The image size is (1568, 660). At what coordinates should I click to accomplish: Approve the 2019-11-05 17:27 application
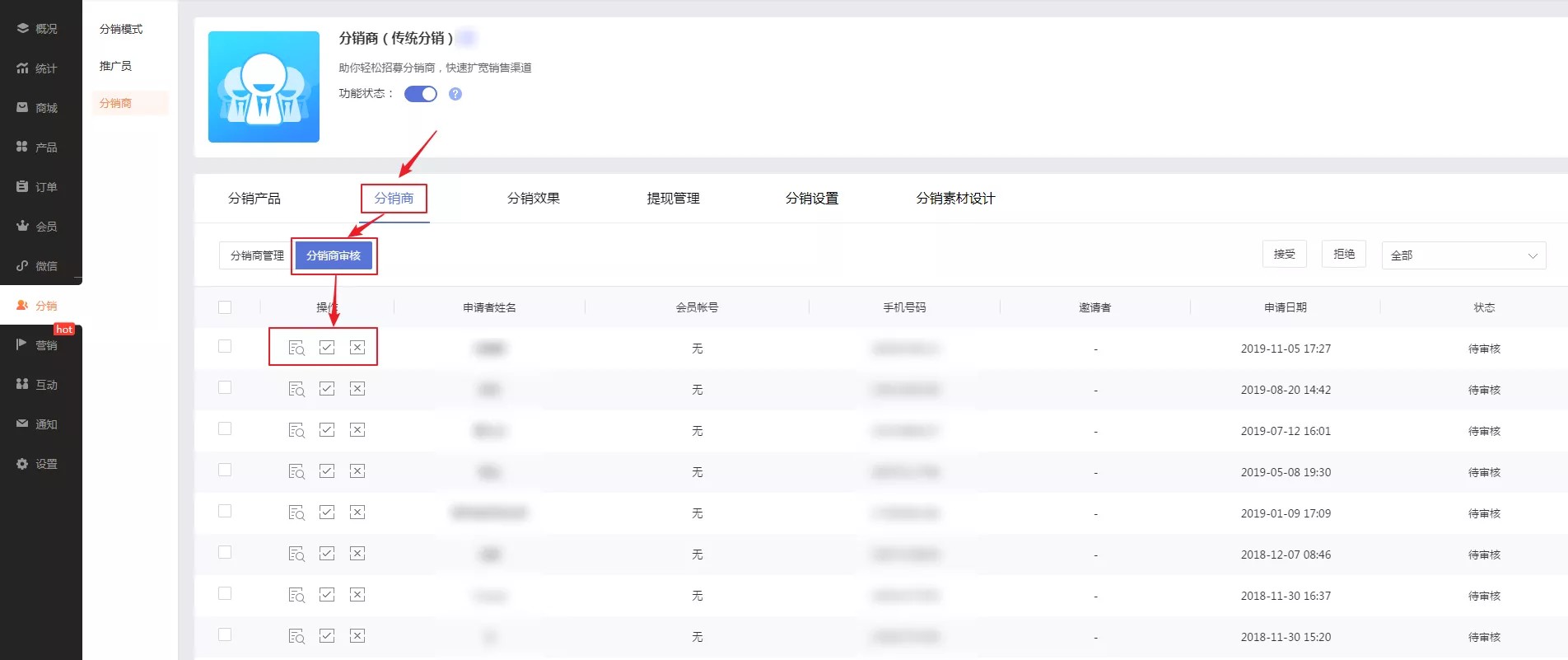327,347
